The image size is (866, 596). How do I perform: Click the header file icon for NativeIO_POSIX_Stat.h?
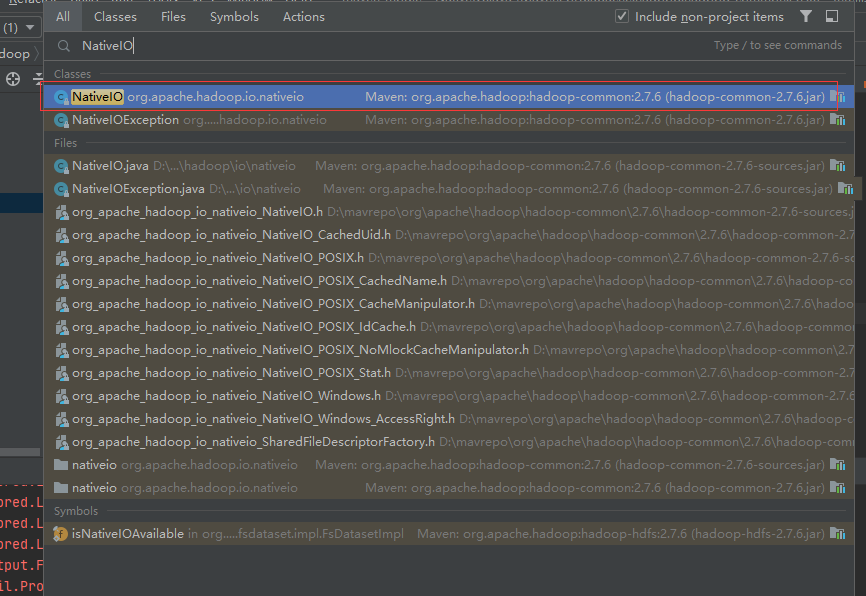(58, 373)
